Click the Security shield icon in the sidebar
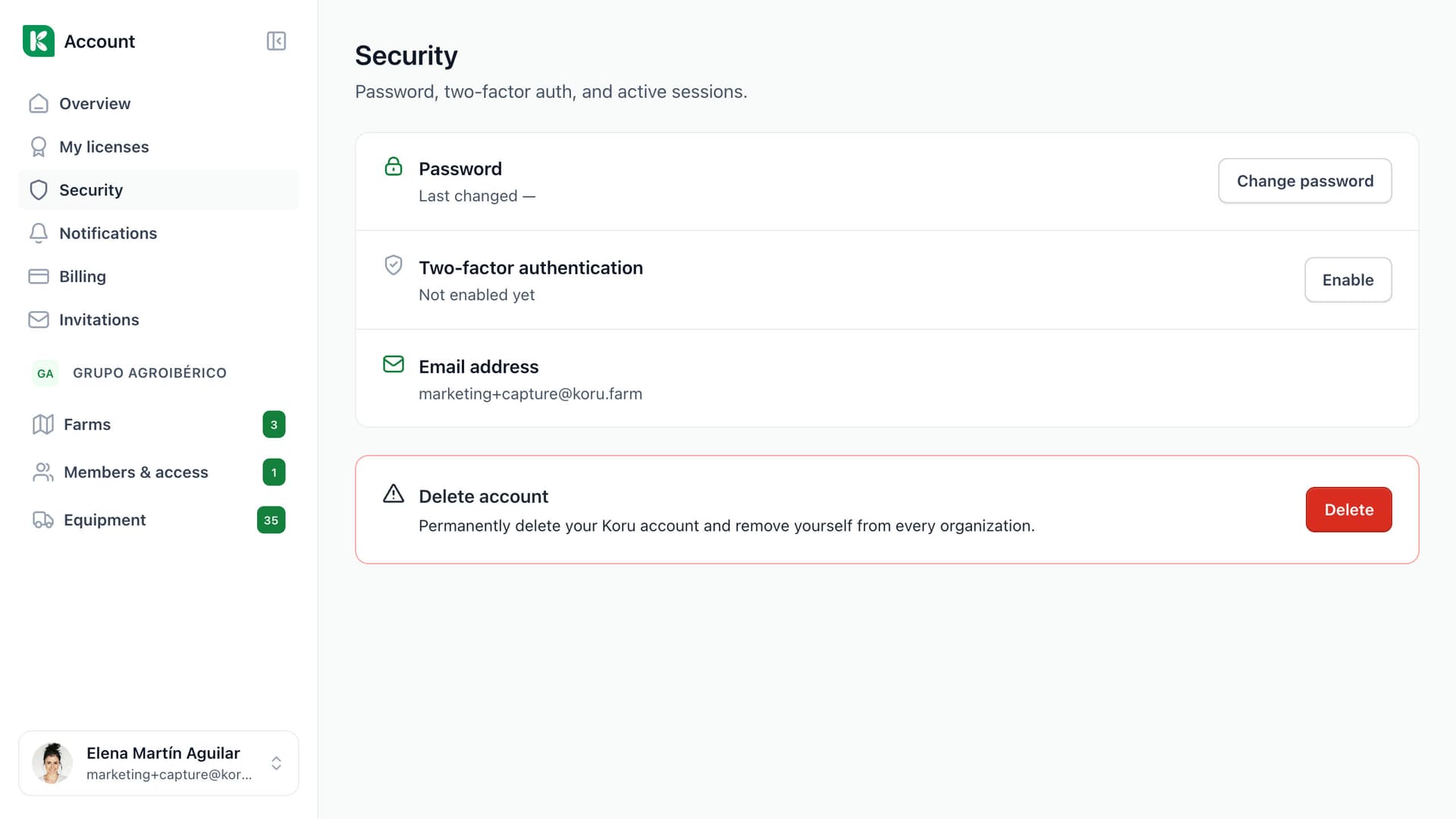Image resolution: width=1456 pixels, height=819 pixels. pyautogui.click(x=39, y=190)
